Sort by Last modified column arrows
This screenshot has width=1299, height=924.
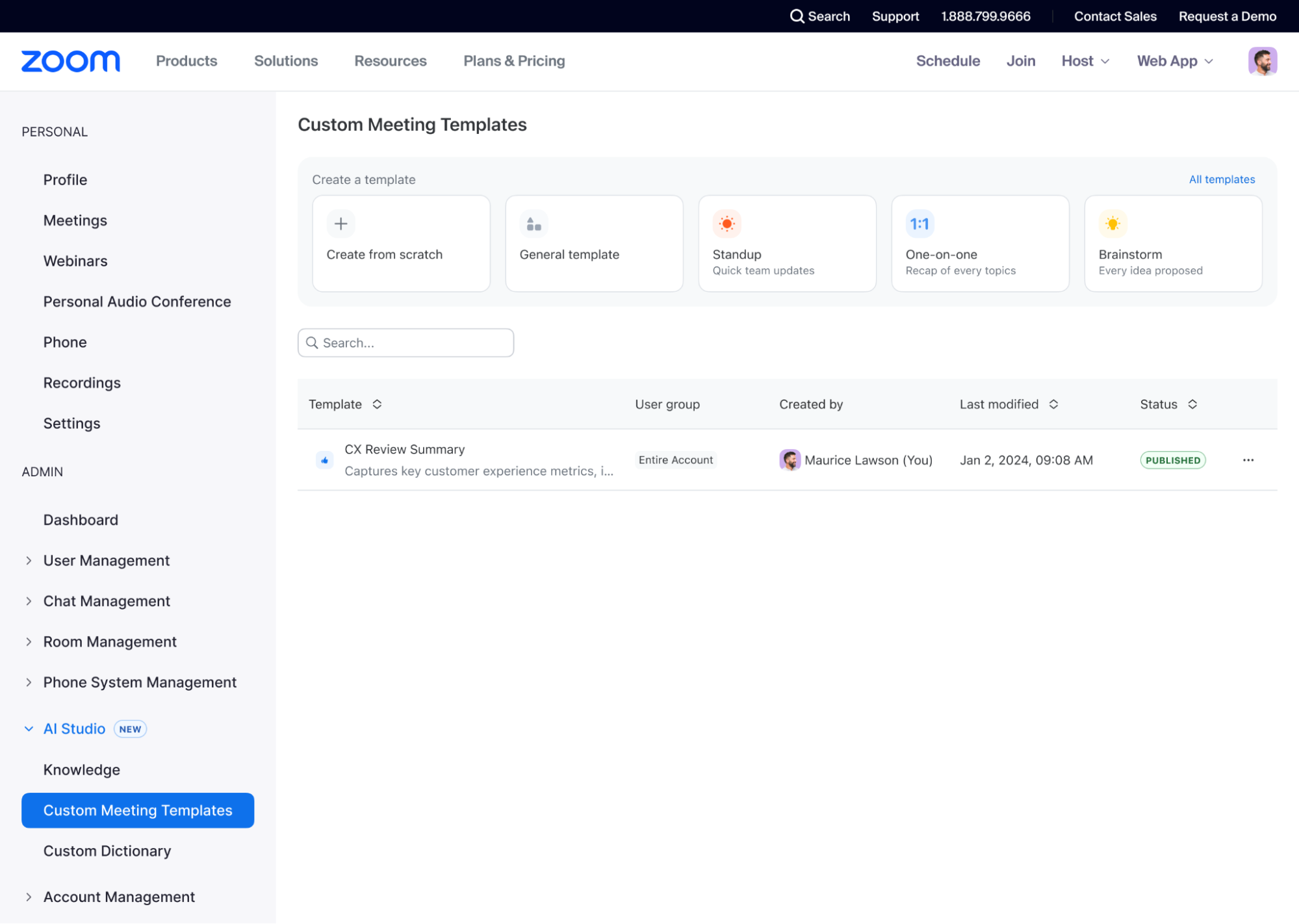click(1053, 404)
